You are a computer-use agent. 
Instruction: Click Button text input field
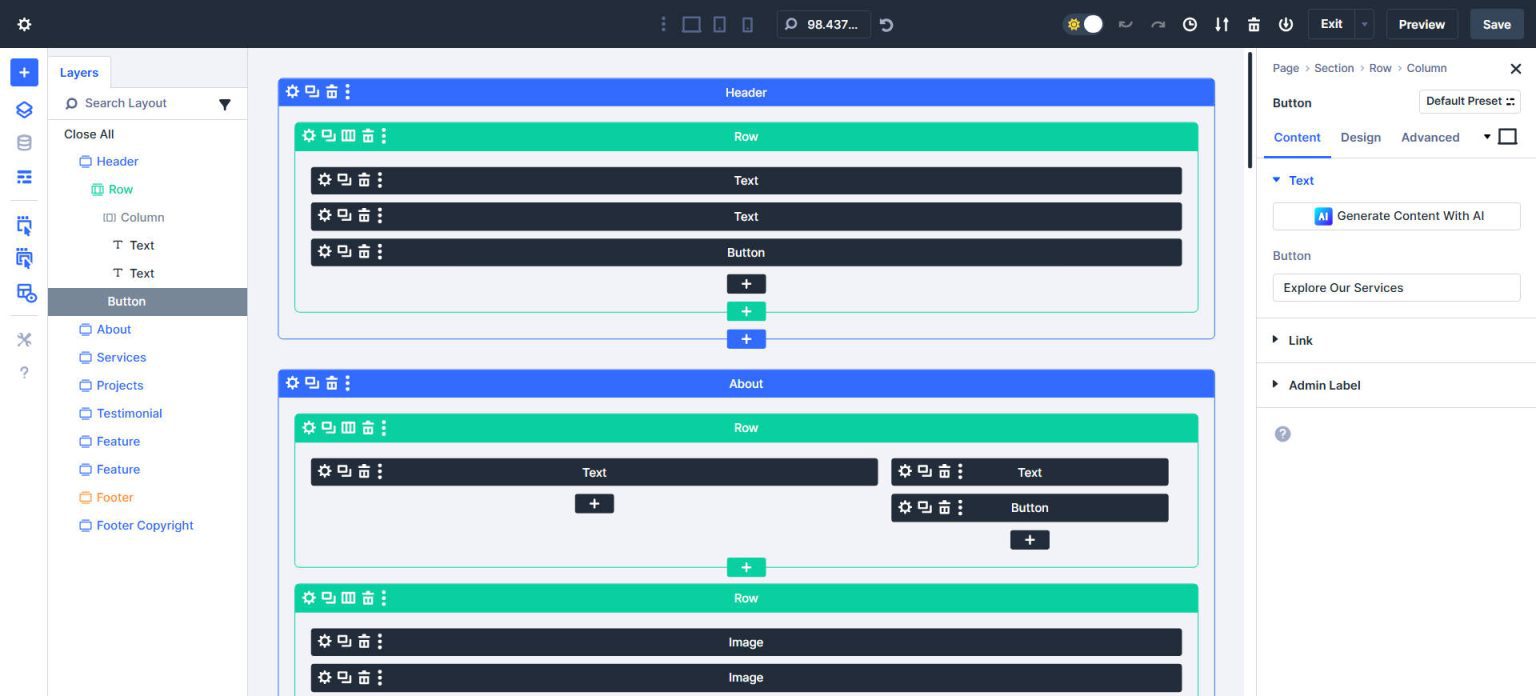click(1396, 288)
